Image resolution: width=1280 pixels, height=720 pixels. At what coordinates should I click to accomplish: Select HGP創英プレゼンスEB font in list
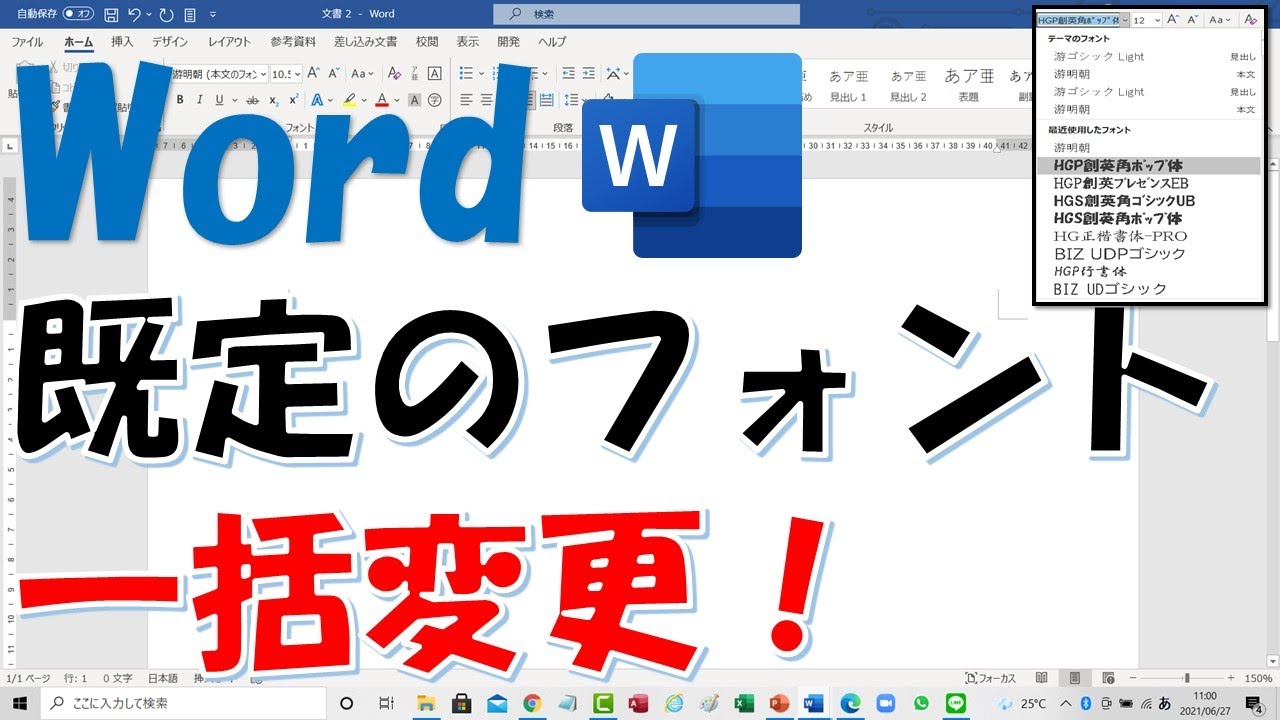pos(1120,183)
